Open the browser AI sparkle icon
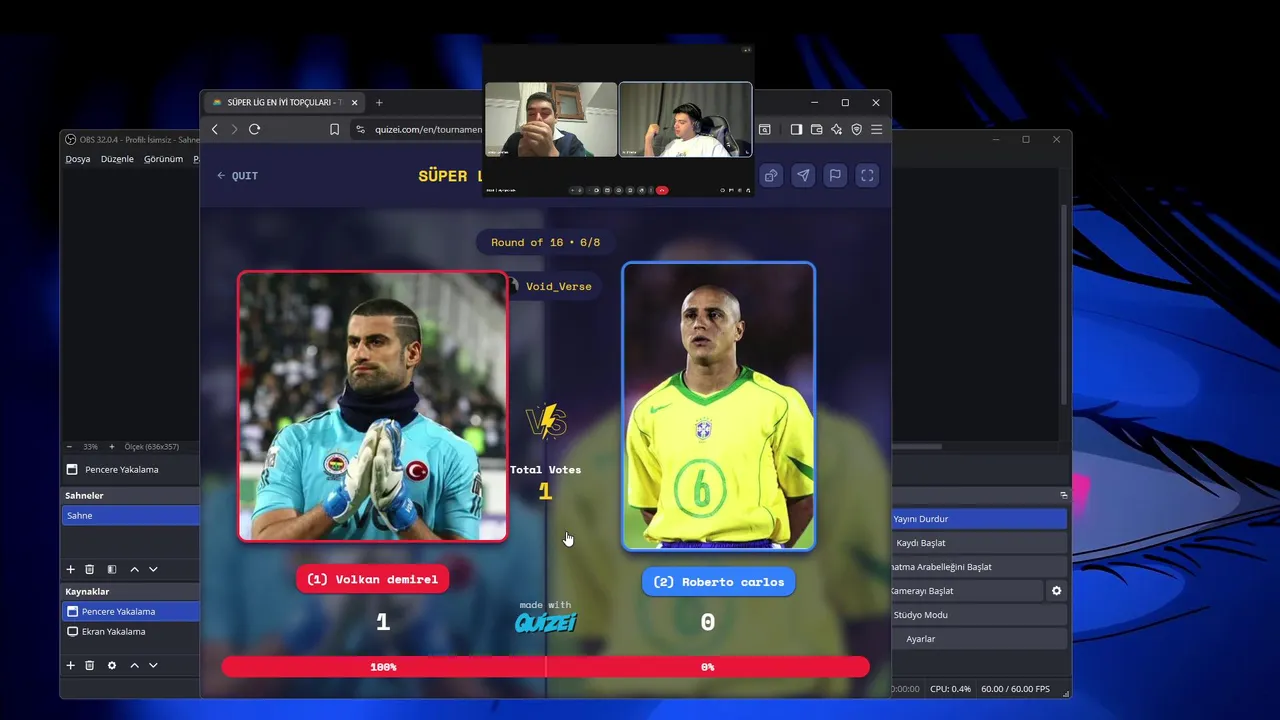Screen dimensions: 1280x720 pyautogui.click(x=836, y=129)
